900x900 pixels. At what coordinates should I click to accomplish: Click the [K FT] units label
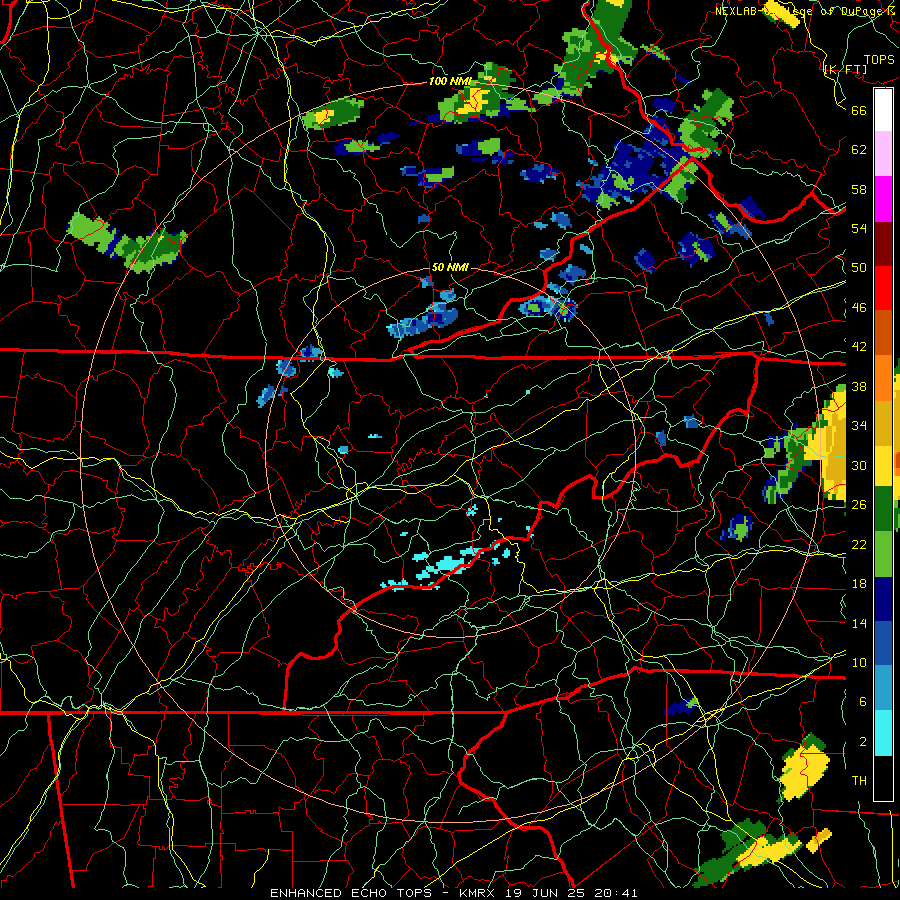tap(845, 70)
